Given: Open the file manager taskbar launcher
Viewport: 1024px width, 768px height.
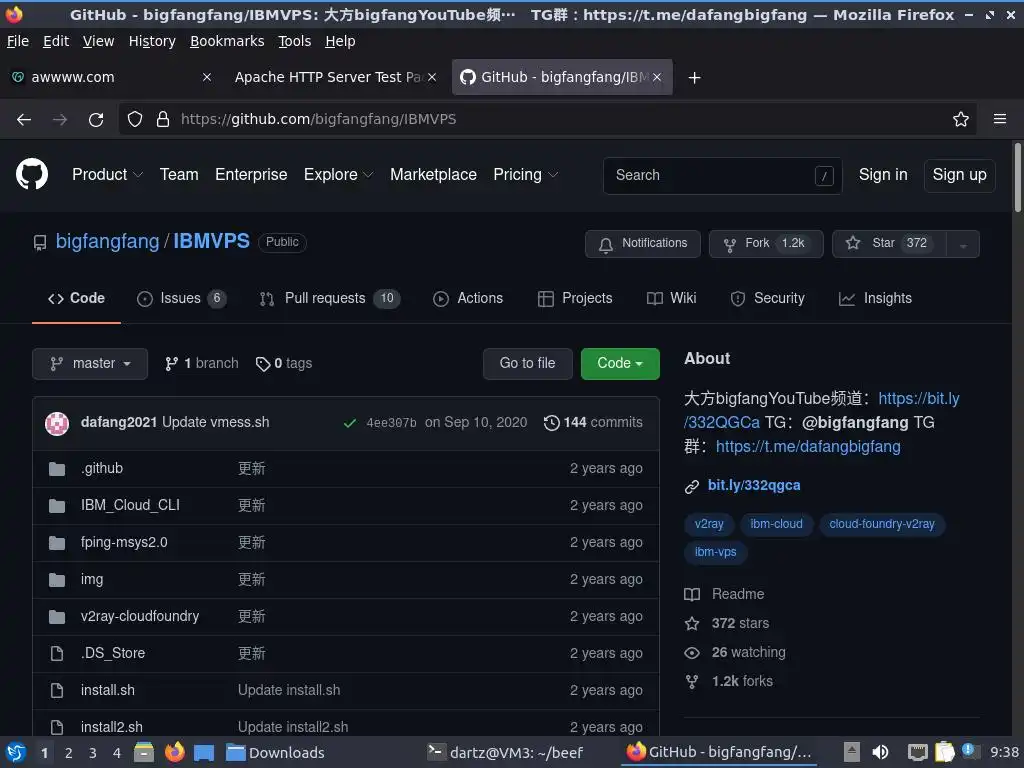Looking at the screenshot, I should coord(144,752).
